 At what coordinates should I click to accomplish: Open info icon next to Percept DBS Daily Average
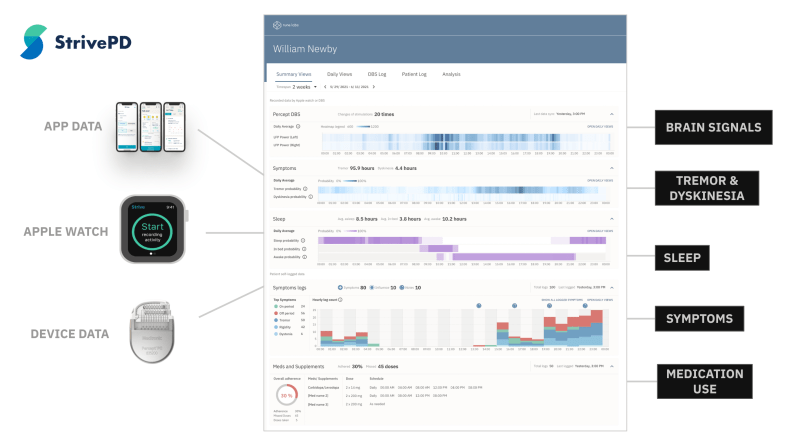tap(298, 127)
